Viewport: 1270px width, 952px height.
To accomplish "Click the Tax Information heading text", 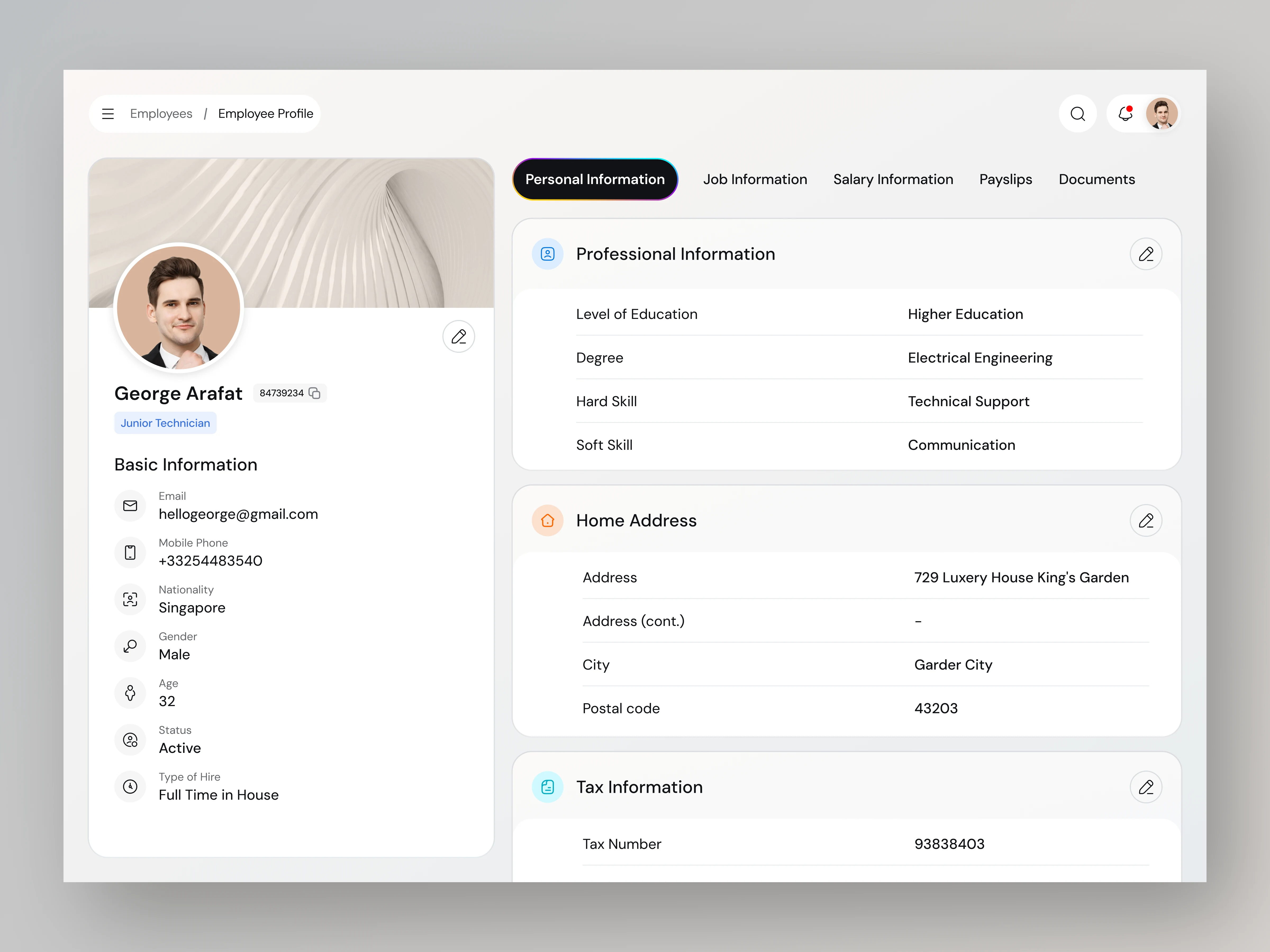I will (639, 787).
